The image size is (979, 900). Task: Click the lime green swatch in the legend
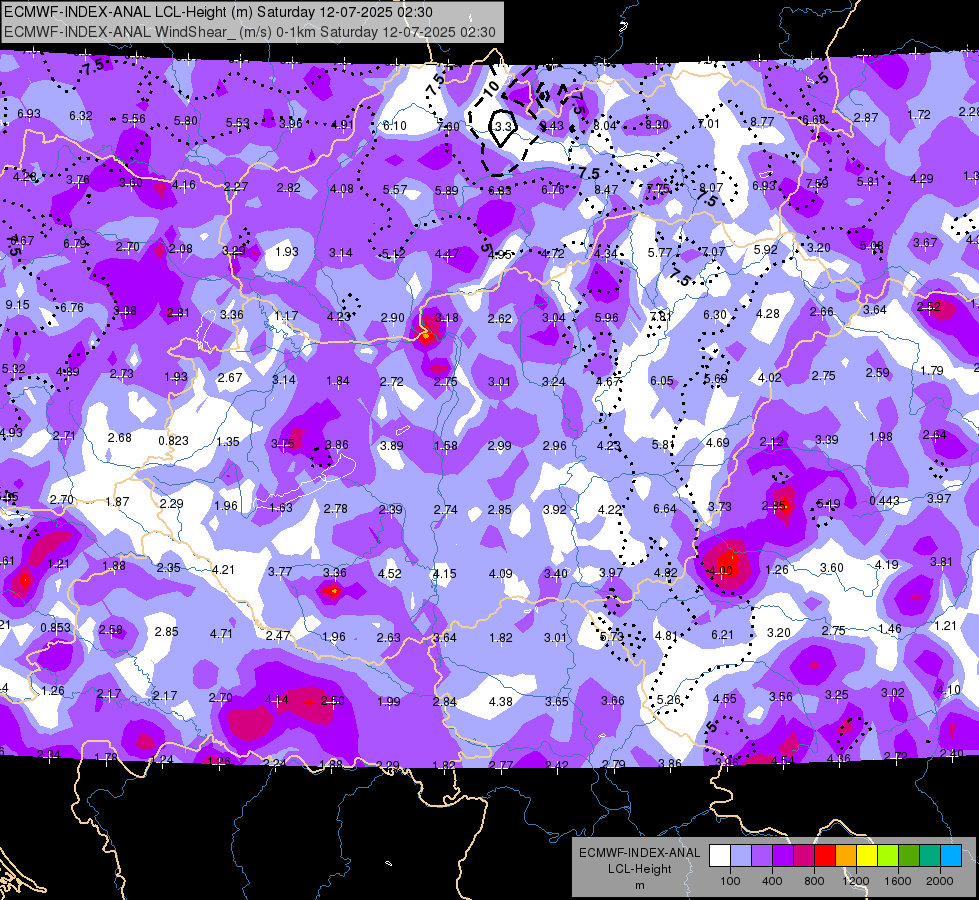click(x=888, y=856)
